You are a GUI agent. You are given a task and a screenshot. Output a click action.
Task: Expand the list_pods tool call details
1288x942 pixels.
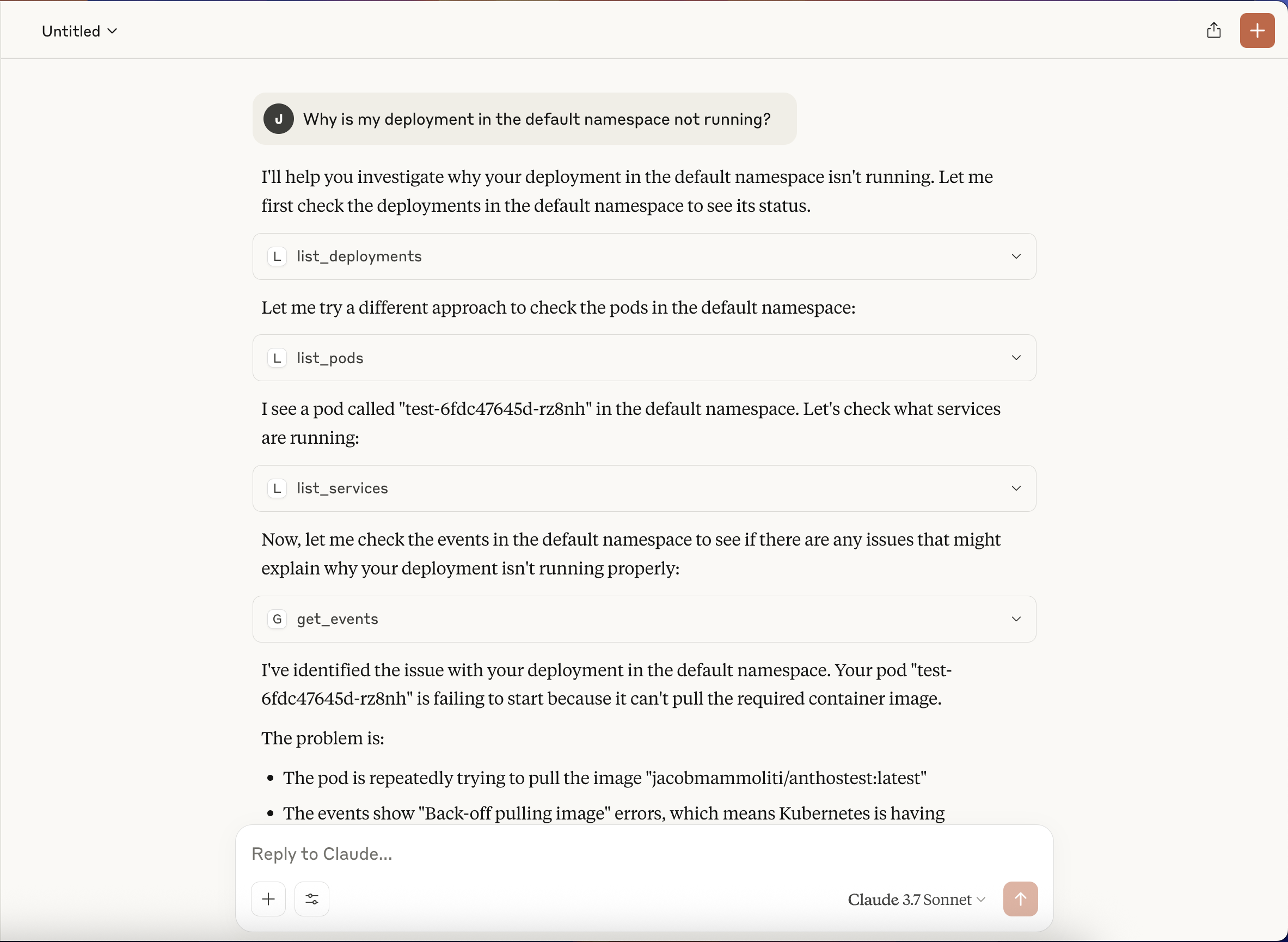coord(1016,358)
